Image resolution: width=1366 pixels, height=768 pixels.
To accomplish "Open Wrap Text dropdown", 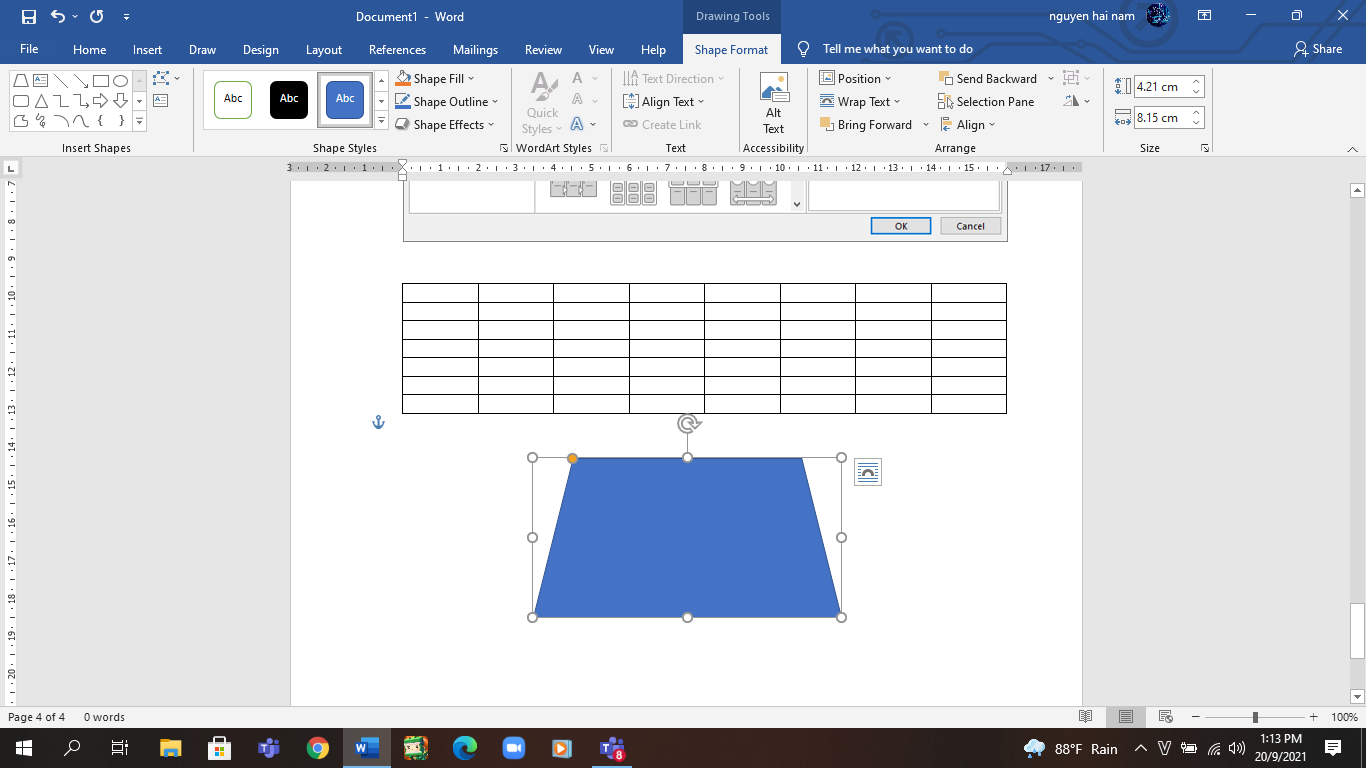I will [x=860, y=102].
